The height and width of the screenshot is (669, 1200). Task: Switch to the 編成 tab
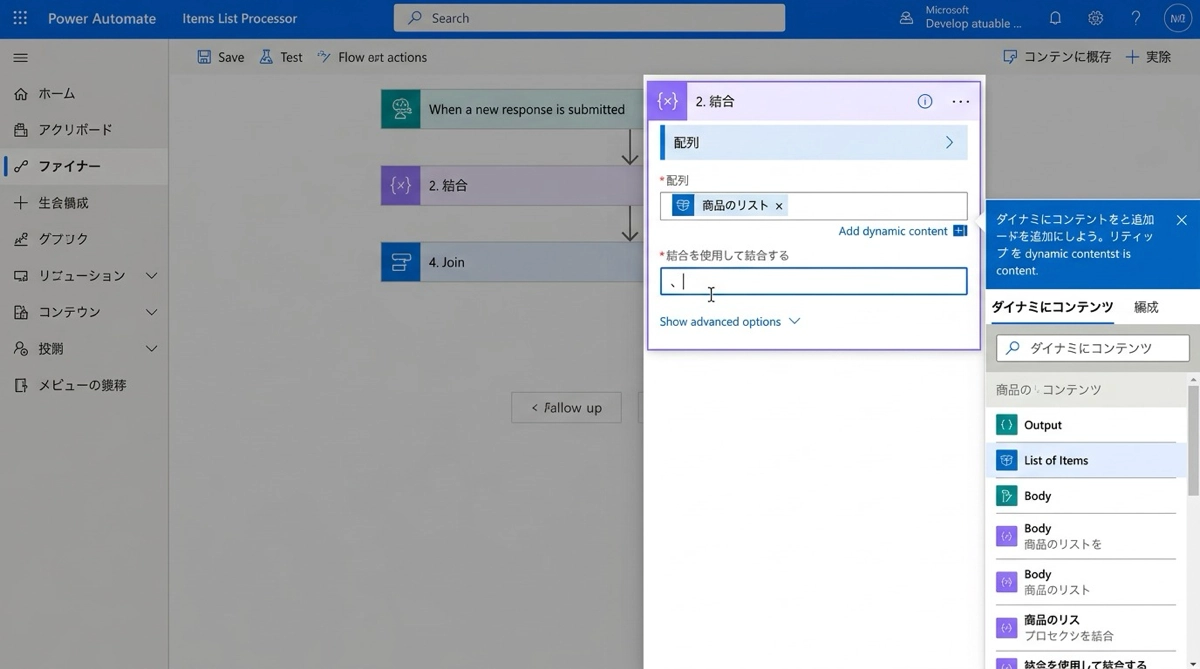coord(1146,307)
